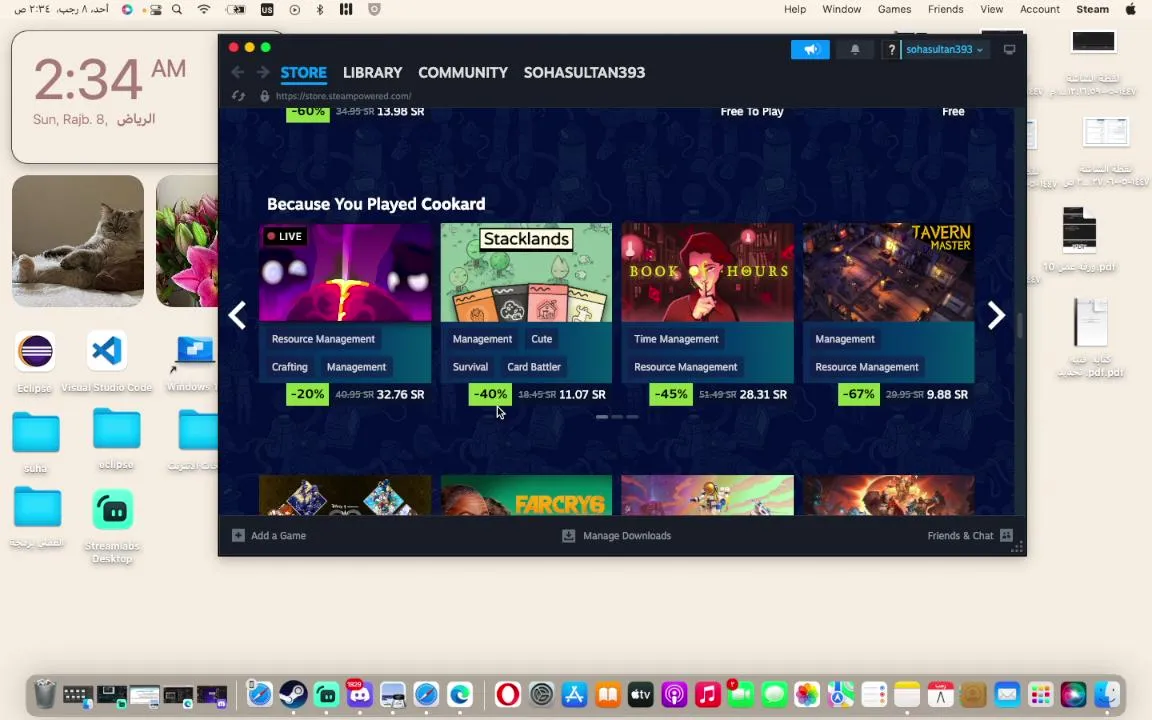Open Finder from the Dock
The image size is (1152, 720).
point(1107,694)
